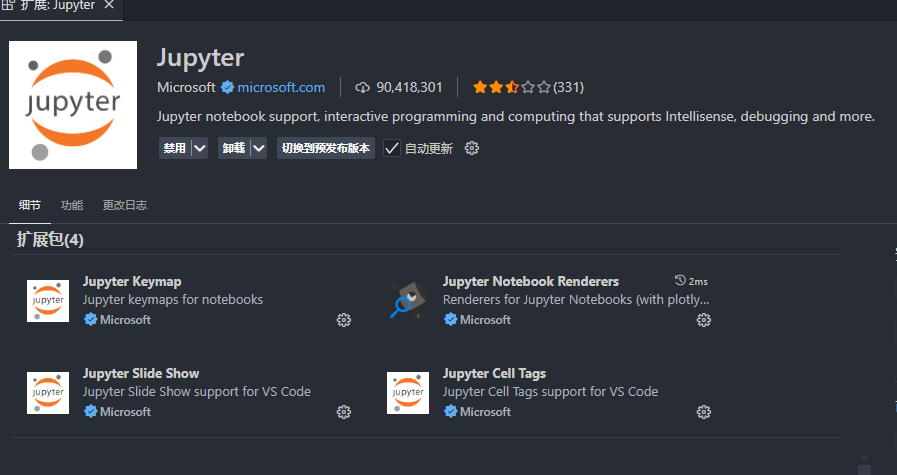Open the gear settings beside 自动更新
The image size is (897, 475).
pos(472,148)
